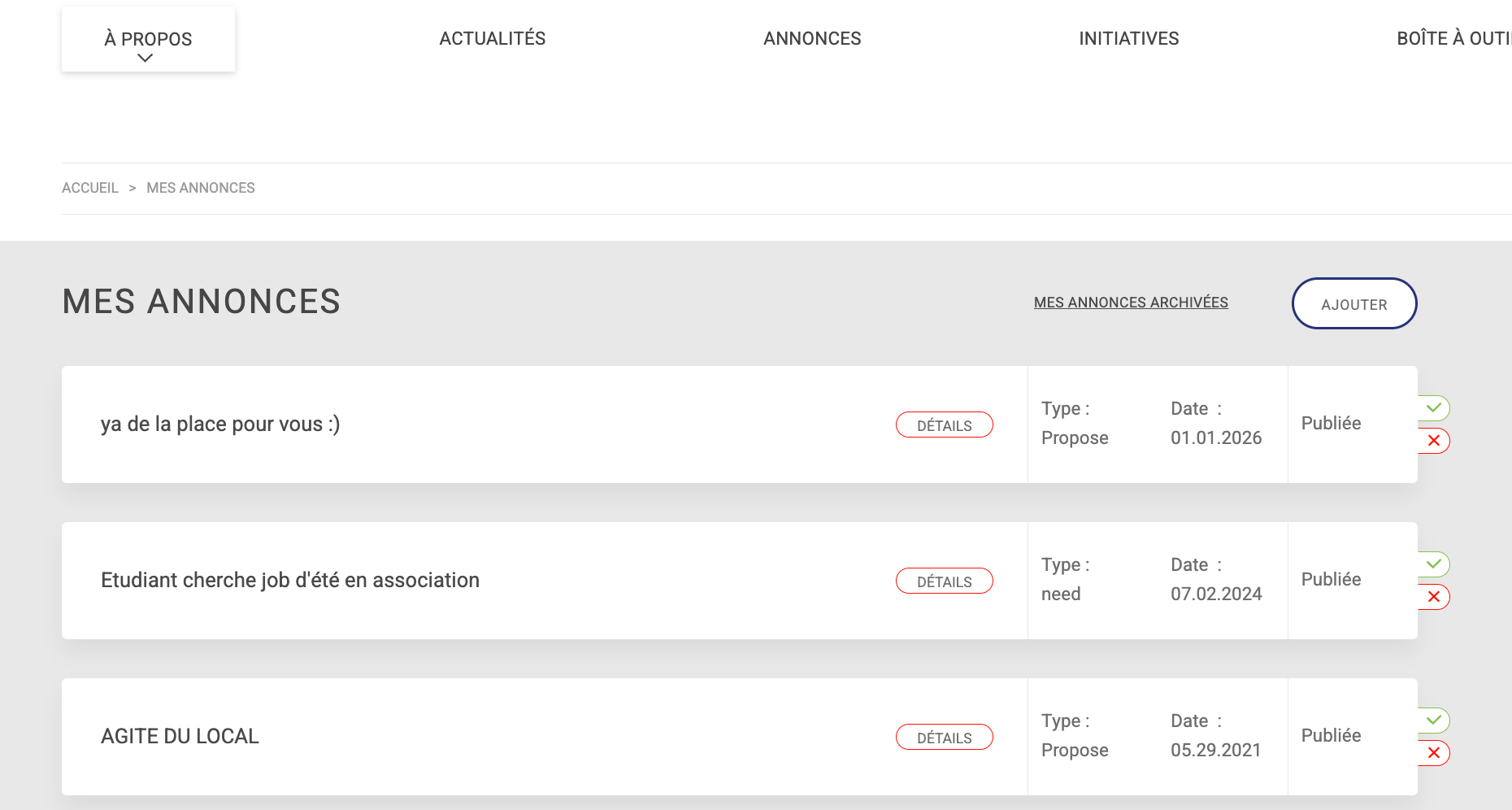Screen dimensions: 1512x810
Task: View DÉTAILS of Etudiant cherche job listing
Action: point(944,581)
